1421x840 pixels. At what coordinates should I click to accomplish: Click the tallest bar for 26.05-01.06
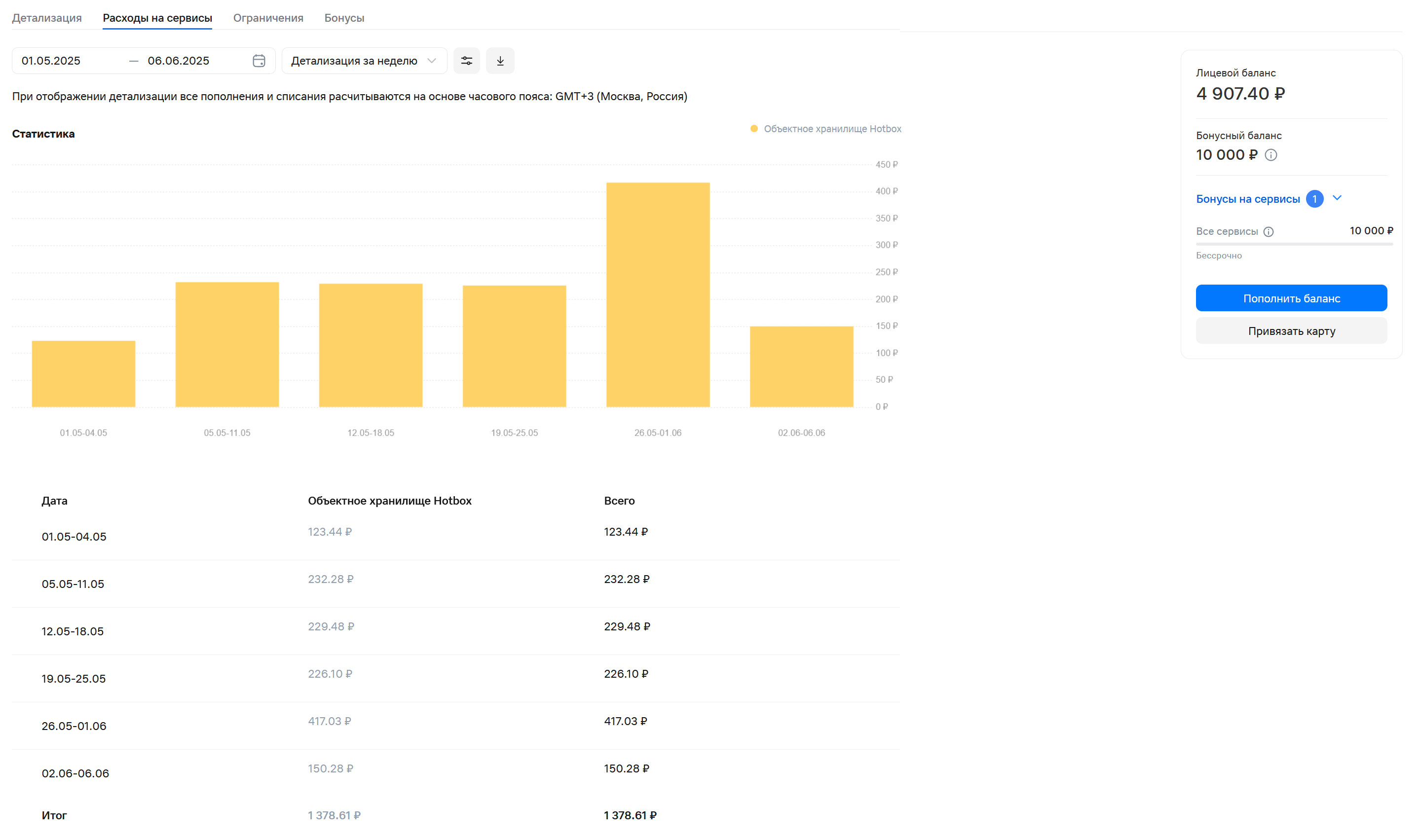(658, 294)
